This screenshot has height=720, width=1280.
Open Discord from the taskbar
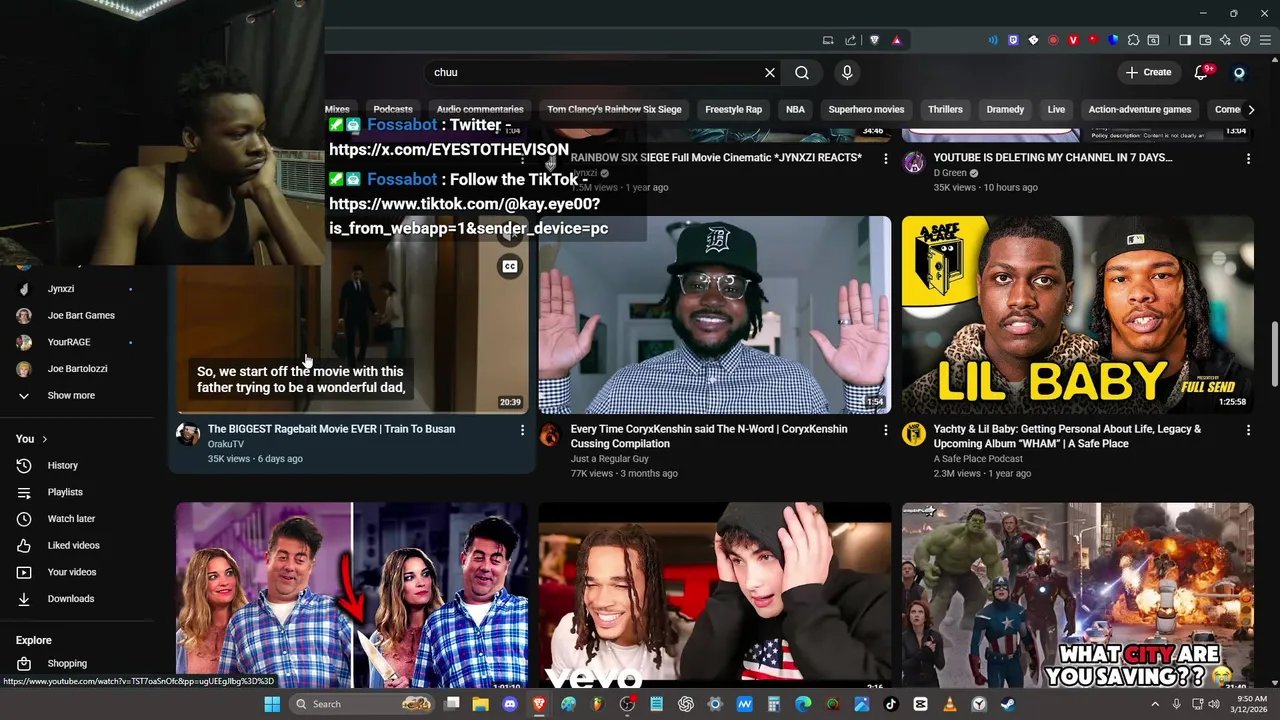[x=510, y=704]
